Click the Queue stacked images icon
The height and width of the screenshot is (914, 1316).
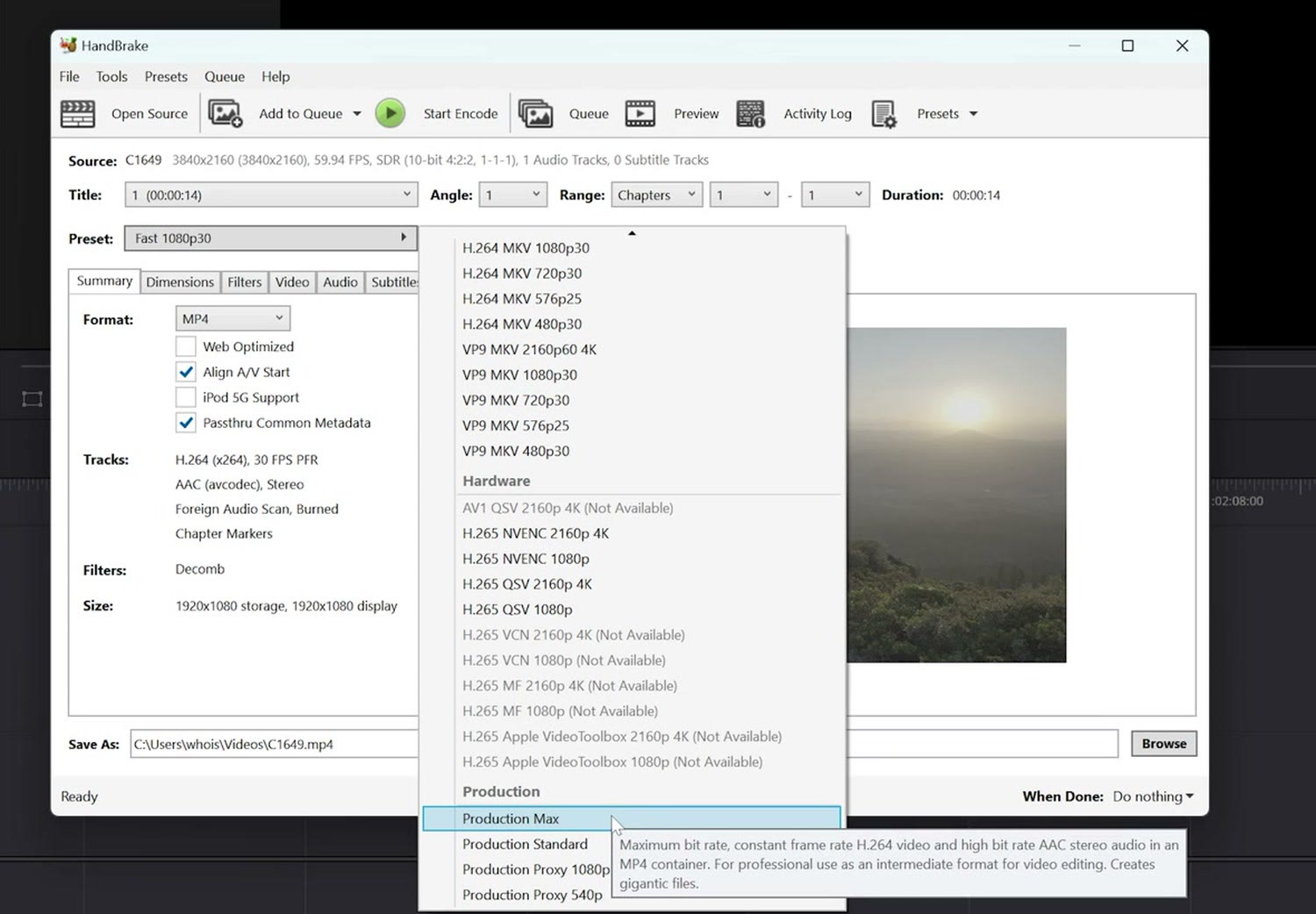point(535,114)
